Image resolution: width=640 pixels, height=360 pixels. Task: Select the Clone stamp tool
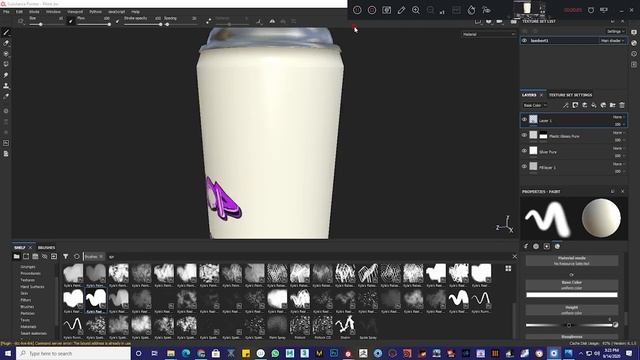tap(6, 86)
